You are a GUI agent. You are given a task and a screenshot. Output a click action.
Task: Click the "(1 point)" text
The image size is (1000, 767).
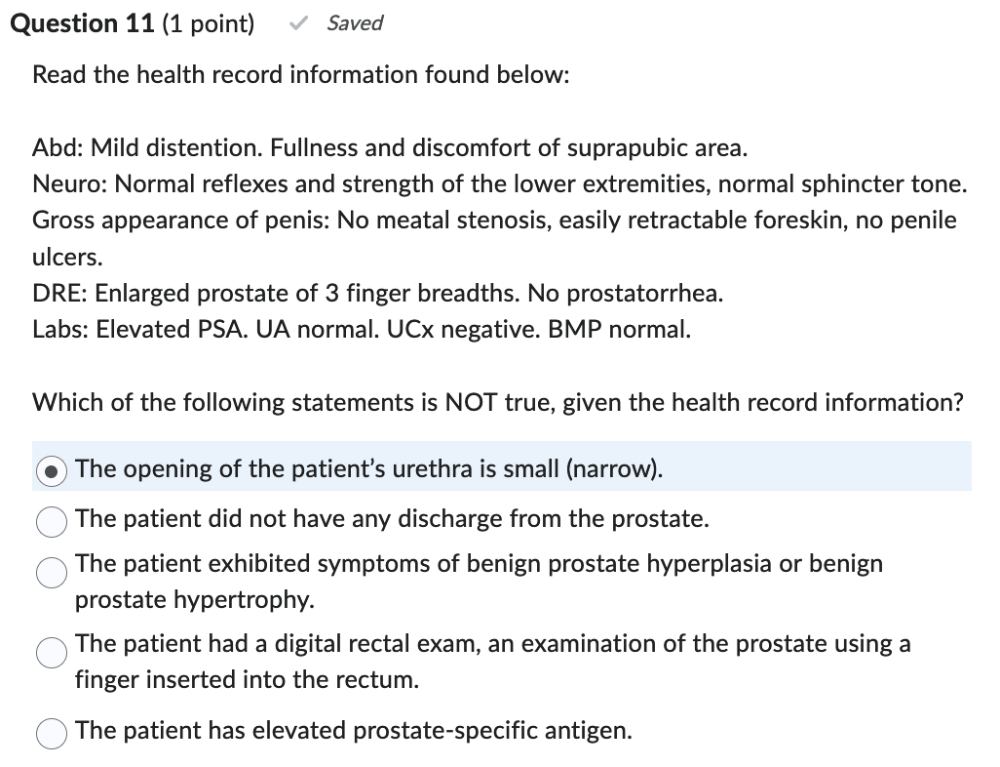pyautogui.click(x=208, y=23)
